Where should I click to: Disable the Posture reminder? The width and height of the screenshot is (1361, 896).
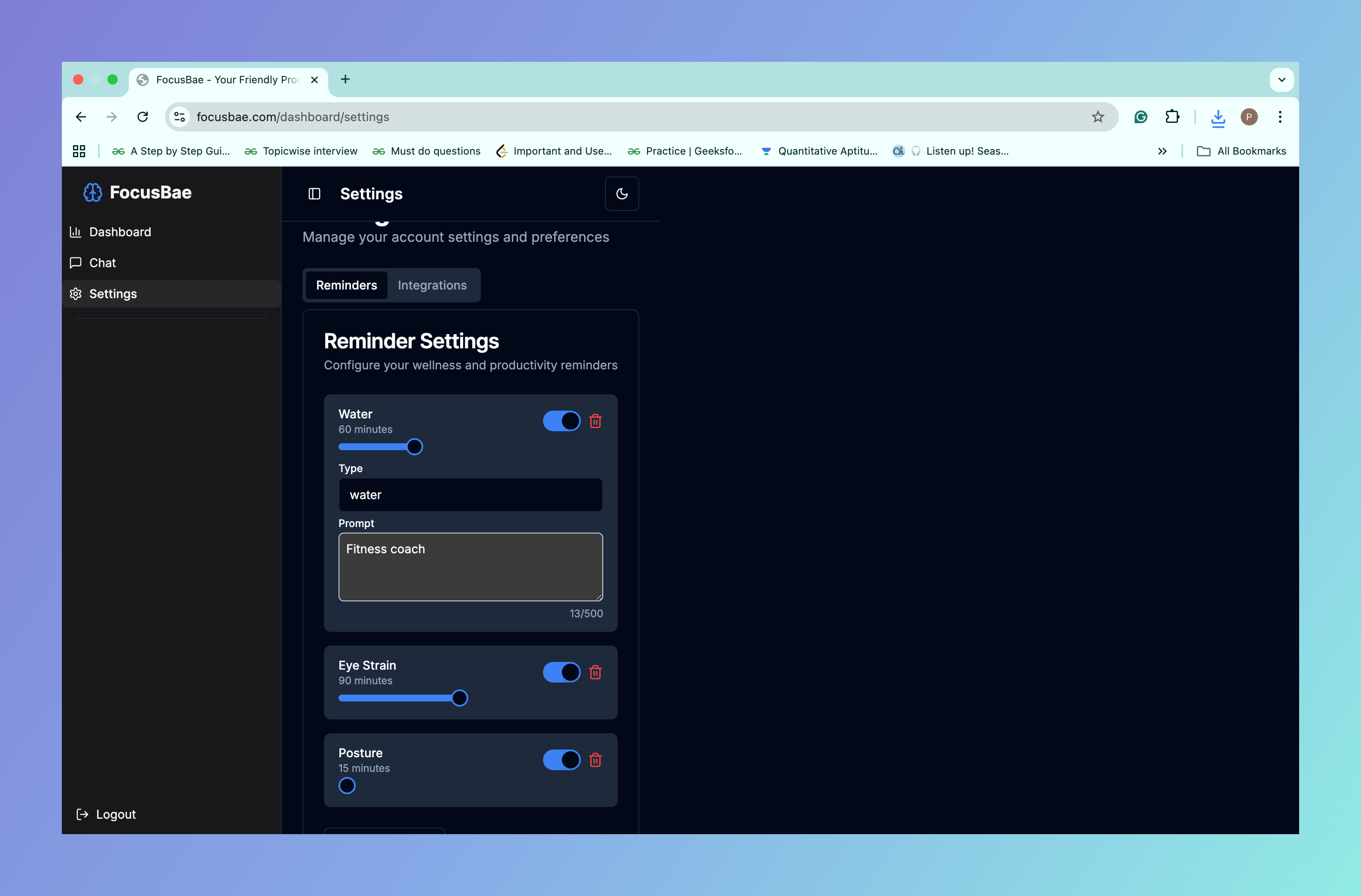point(561,759)
